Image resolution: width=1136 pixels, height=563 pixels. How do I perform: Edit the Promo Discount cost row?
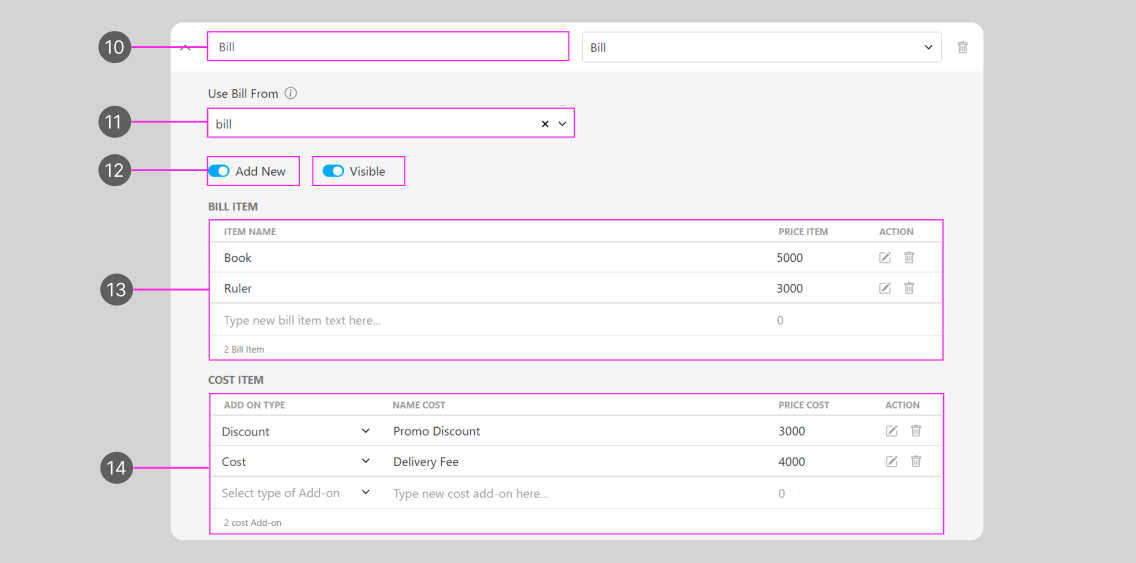click(x=891, y=431)
